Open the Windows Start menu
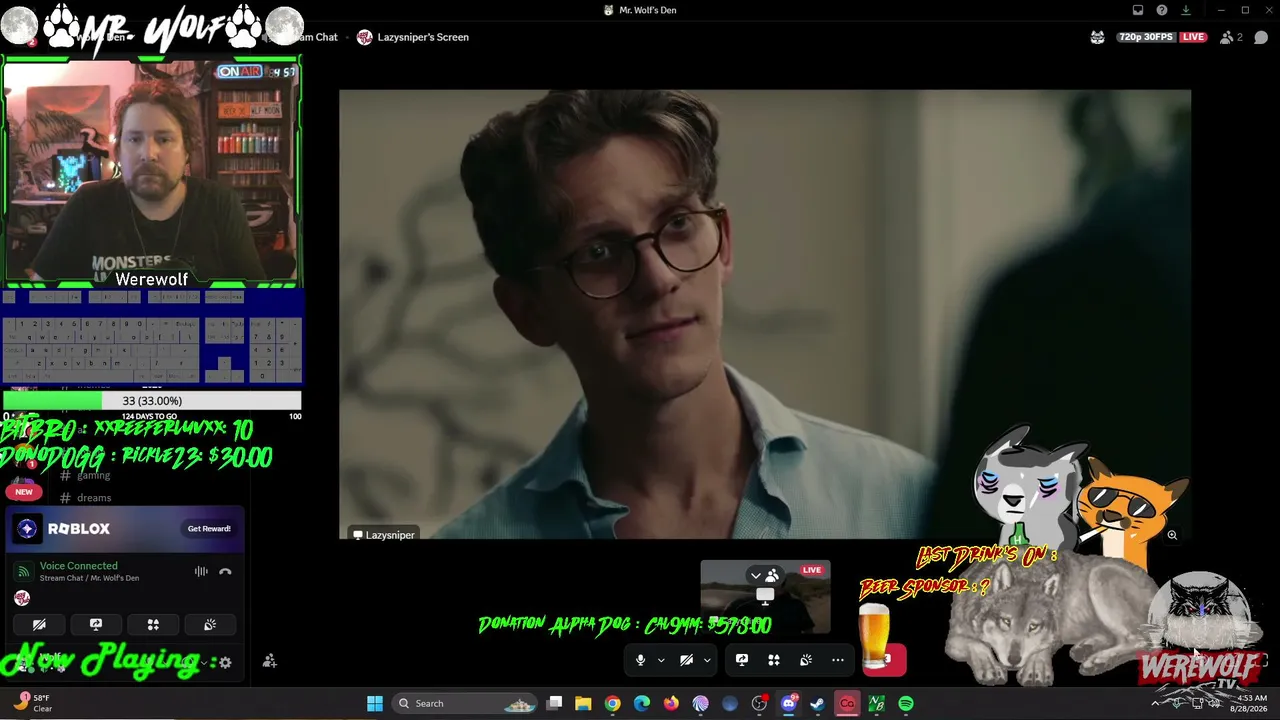This screenshot has width=1280, height=720. click(x=375, y=704)
